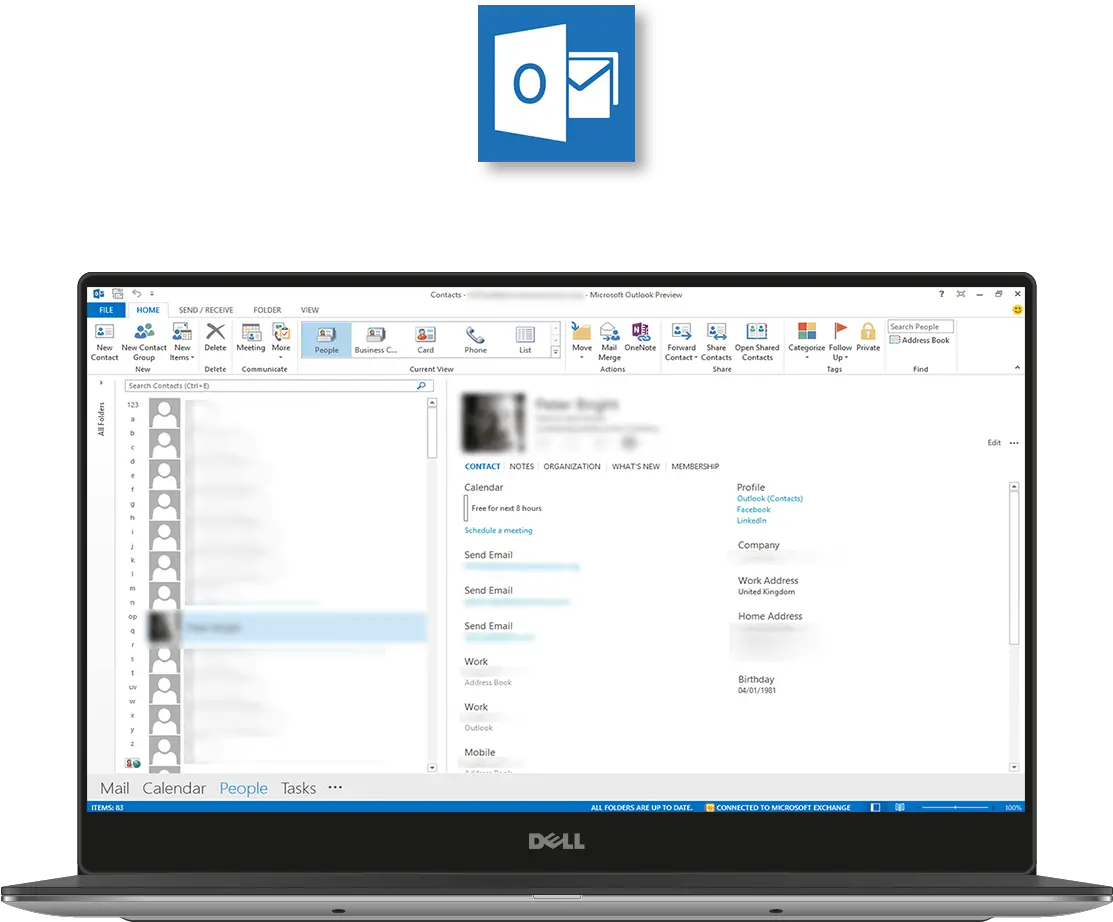The height and width of the screenshot is (922, 1113).
Task: Click the contact-group icon below letter z
Action: point(133,763)
